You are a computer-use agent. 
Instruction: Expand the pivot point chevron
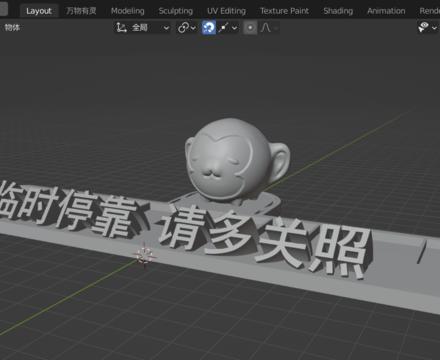193,28
